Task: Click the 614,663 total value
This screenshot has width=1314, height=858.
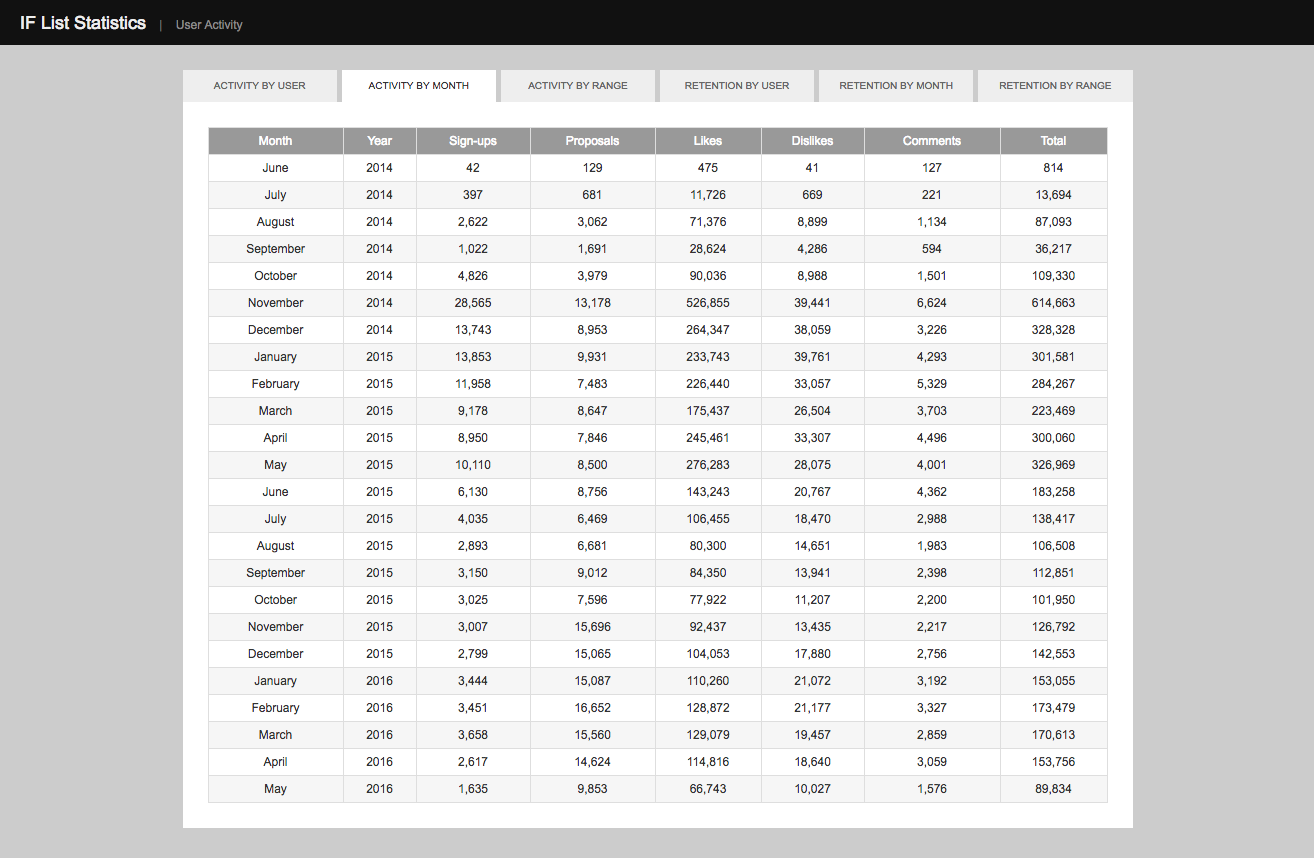Action: tap(1053, 303)
